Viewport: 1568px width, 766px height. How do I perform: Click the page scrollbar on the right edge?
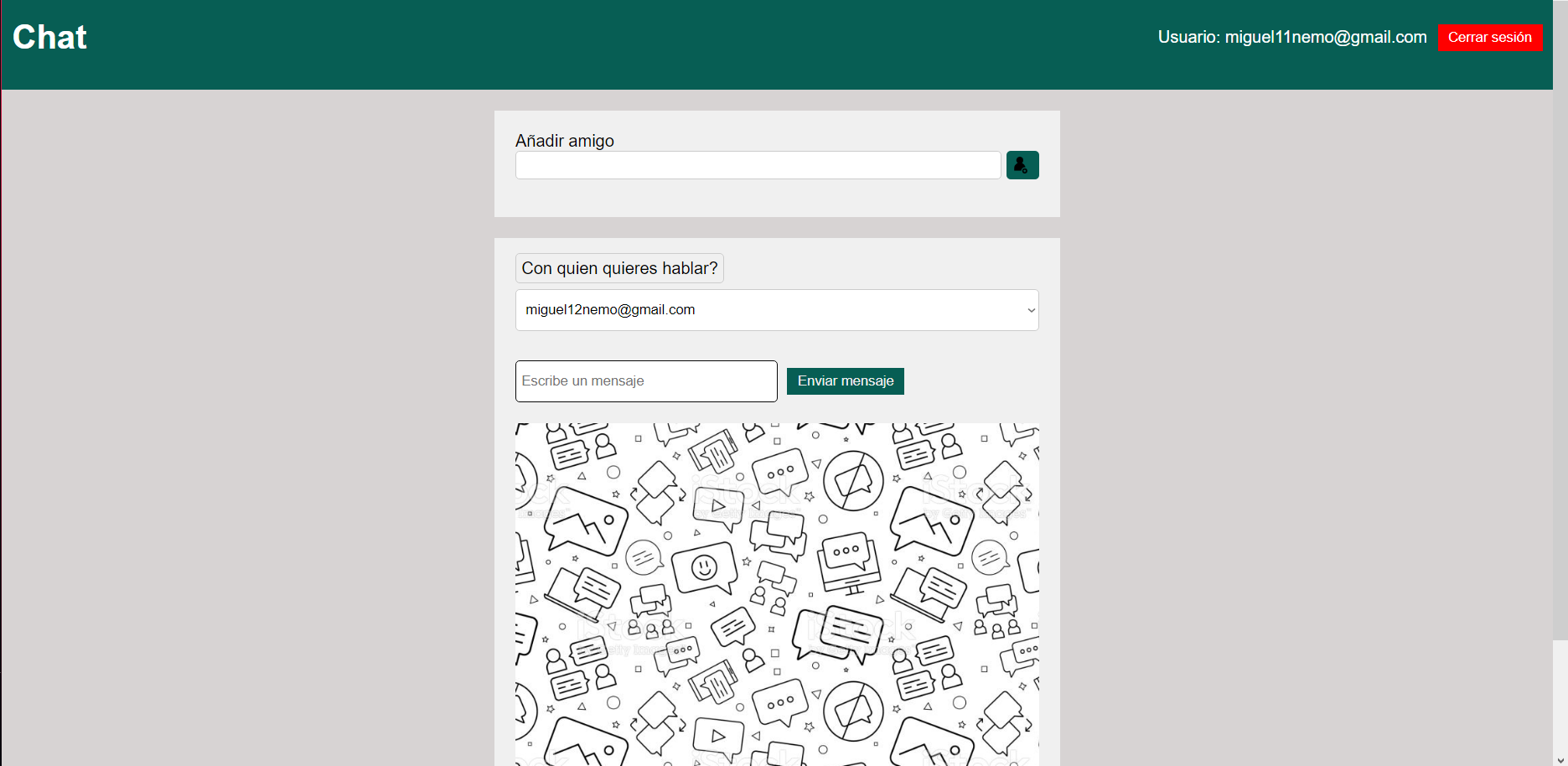click(x=1562, y=419)
